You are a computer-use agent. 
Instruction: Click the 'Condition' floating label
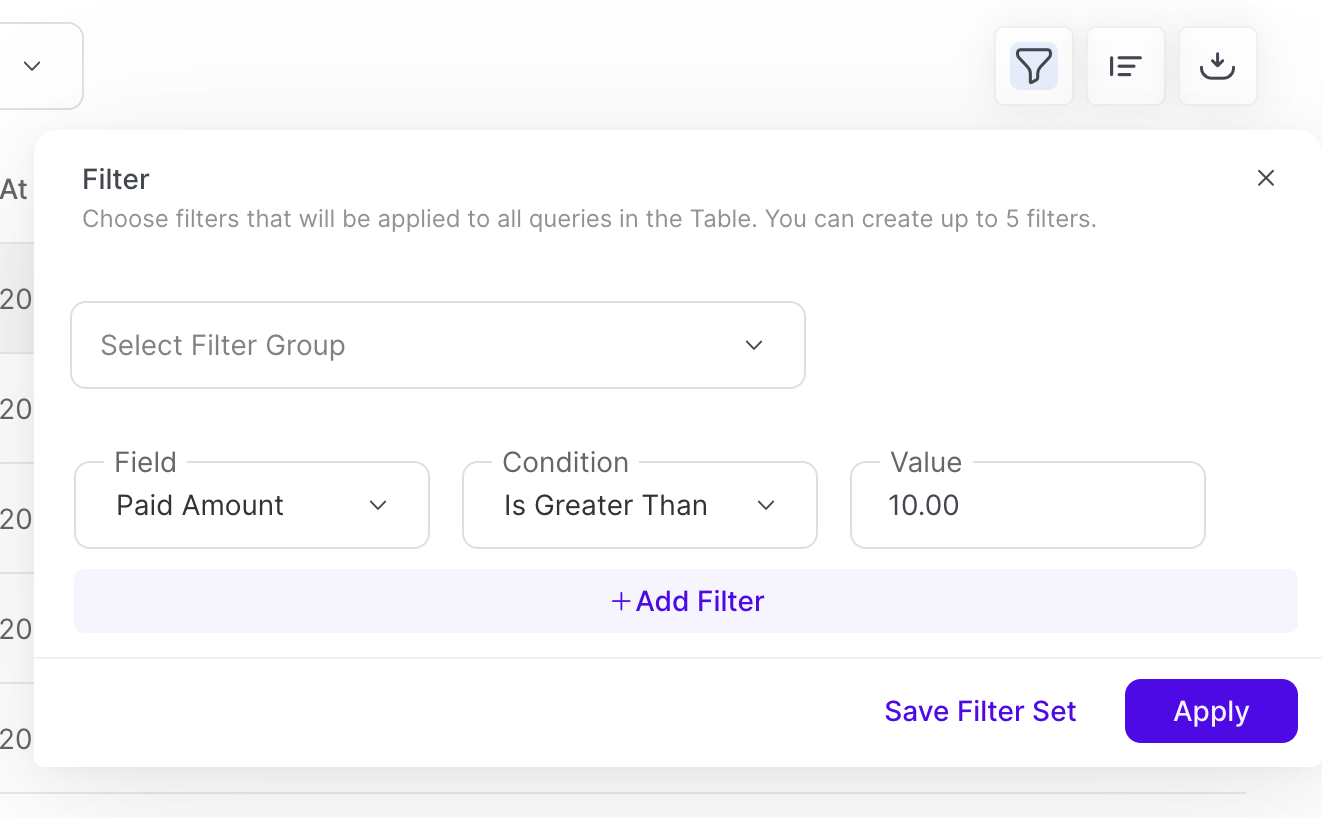tap(565, 462)
